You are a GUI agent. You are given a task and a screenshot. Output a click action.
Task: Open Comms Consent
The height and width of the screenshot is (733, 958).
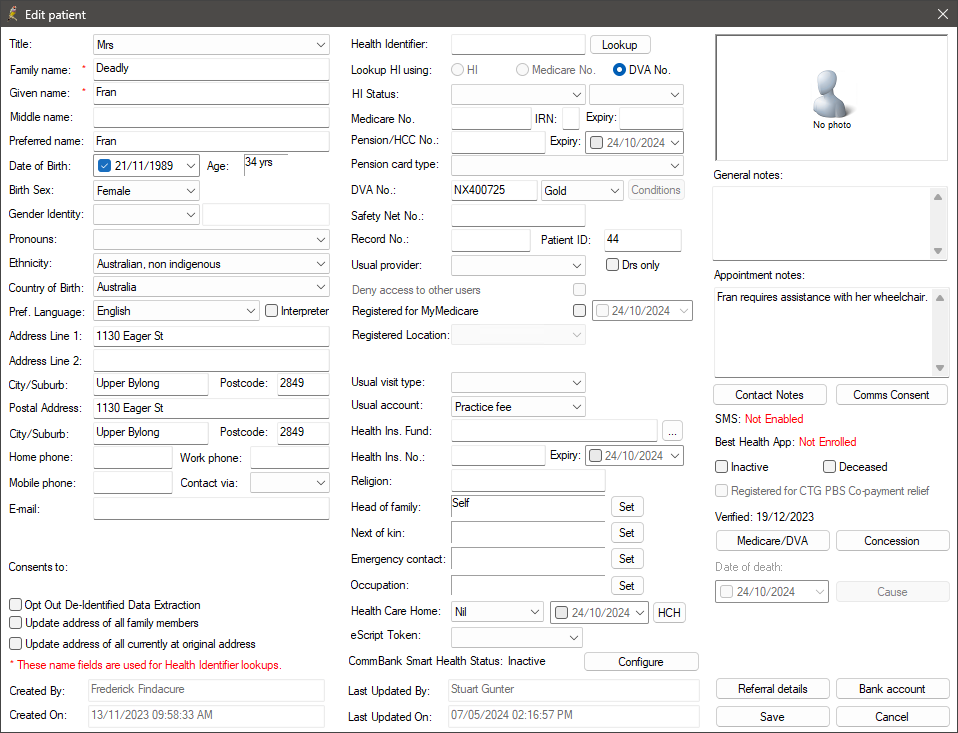click(891, 395)
